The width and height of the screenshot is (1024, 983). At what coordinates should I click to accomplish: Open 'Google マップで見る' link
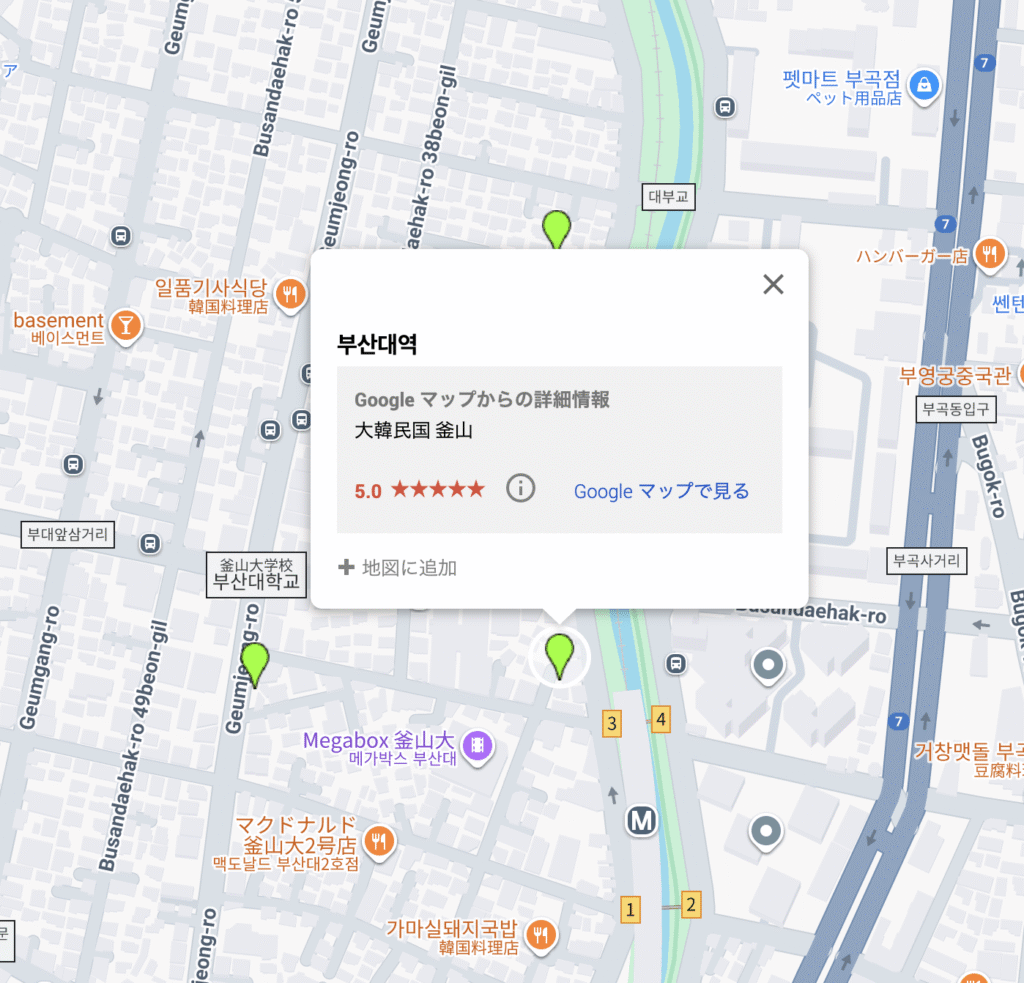pos(661,491)
